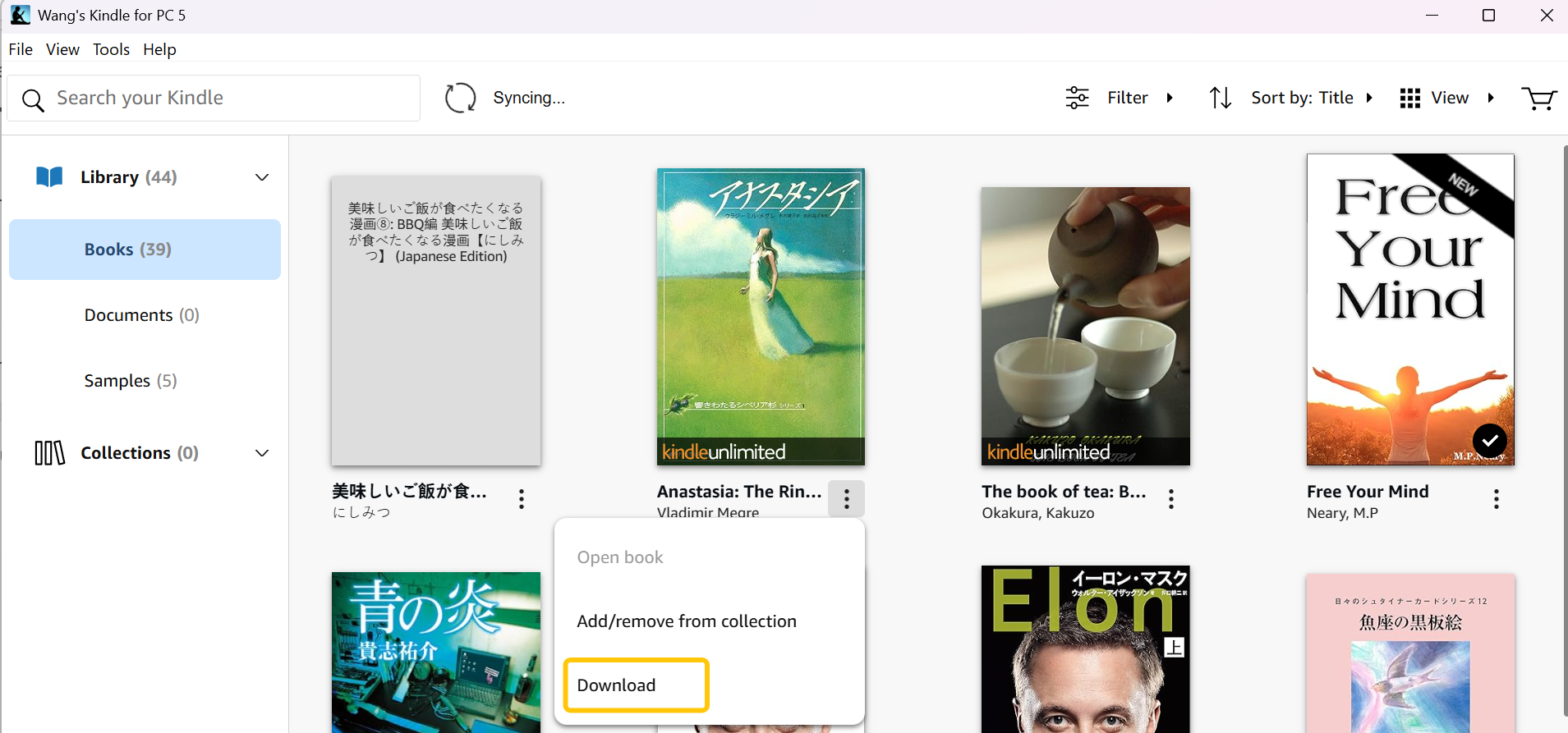Open the Tools menu
Screen dimensions: 1568x733
point(111,49)
